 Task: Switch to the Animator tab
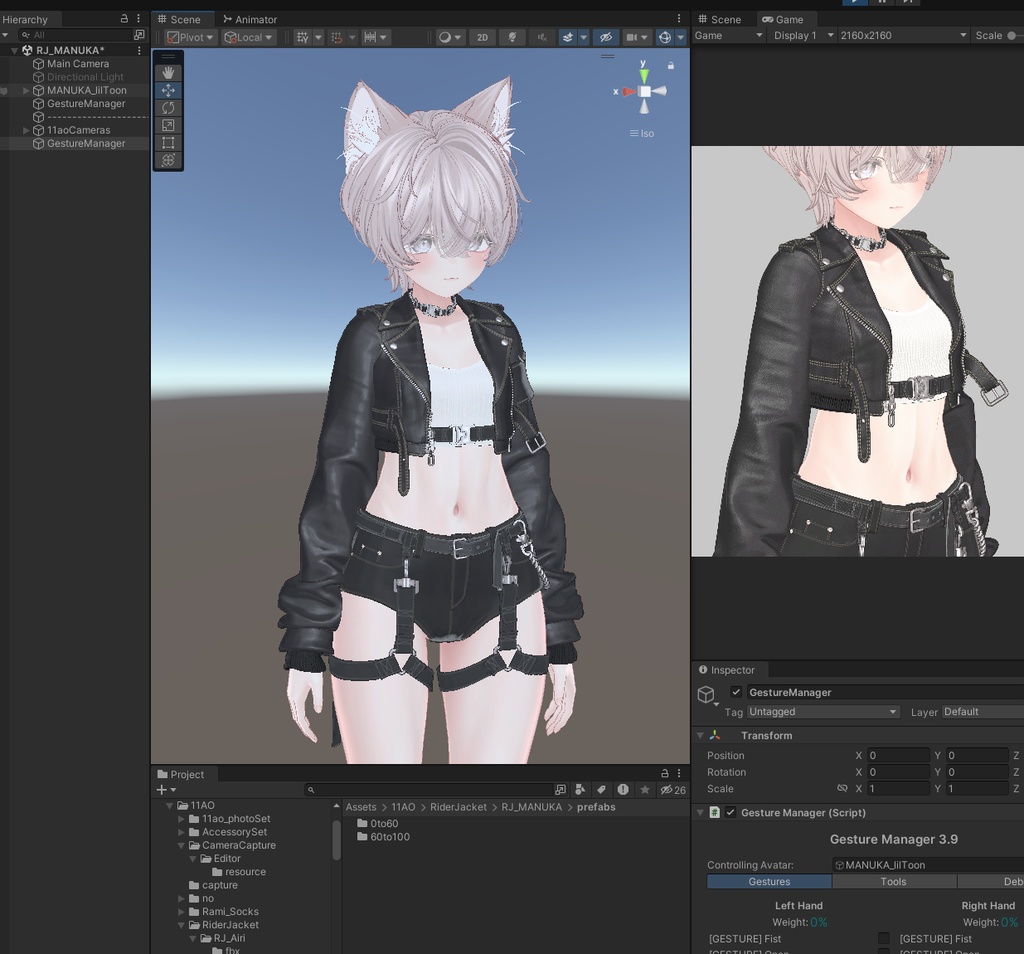tap(249, 20)
